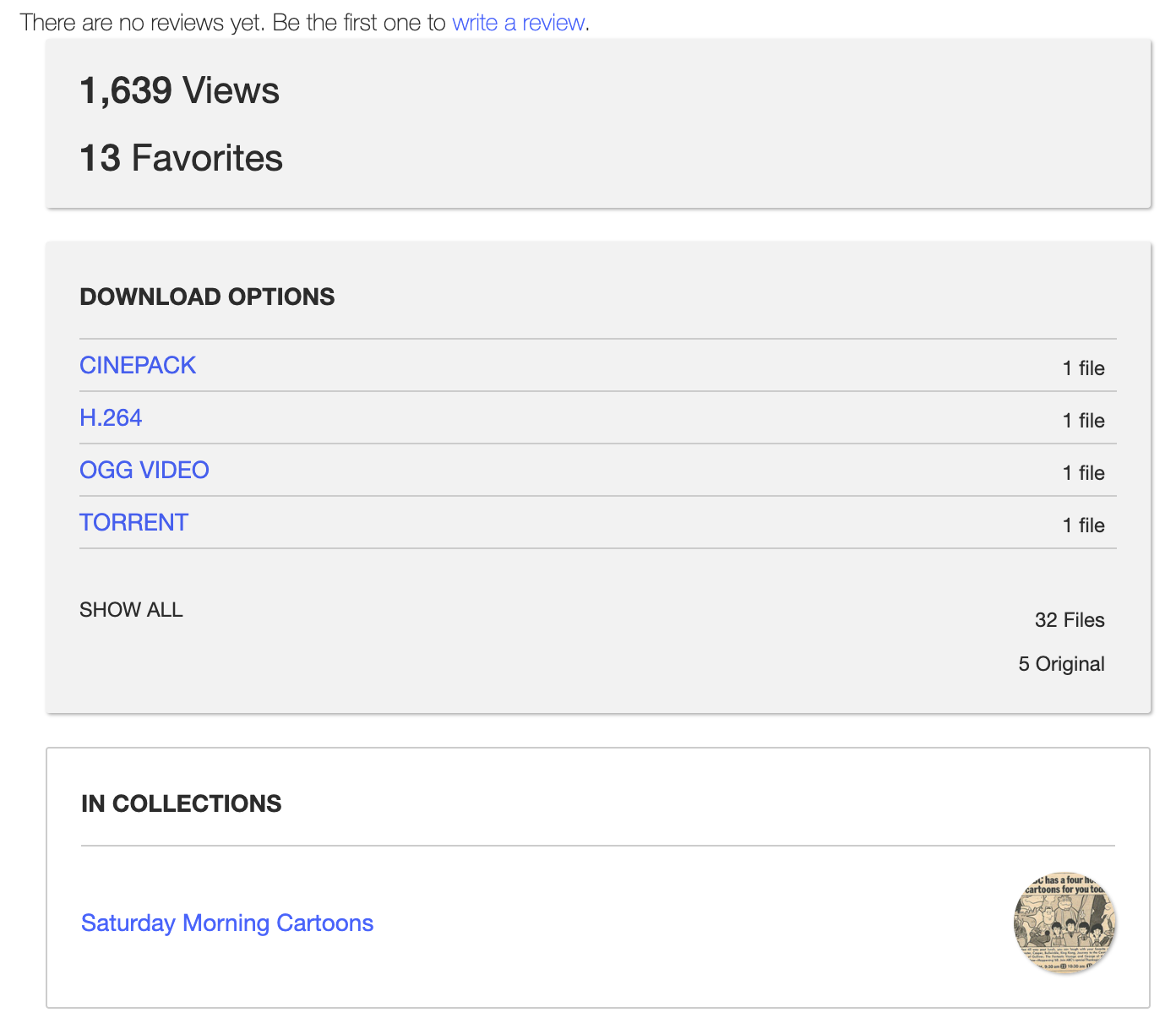Open the Saturday Morning Cartoons collection

[227, 923]
